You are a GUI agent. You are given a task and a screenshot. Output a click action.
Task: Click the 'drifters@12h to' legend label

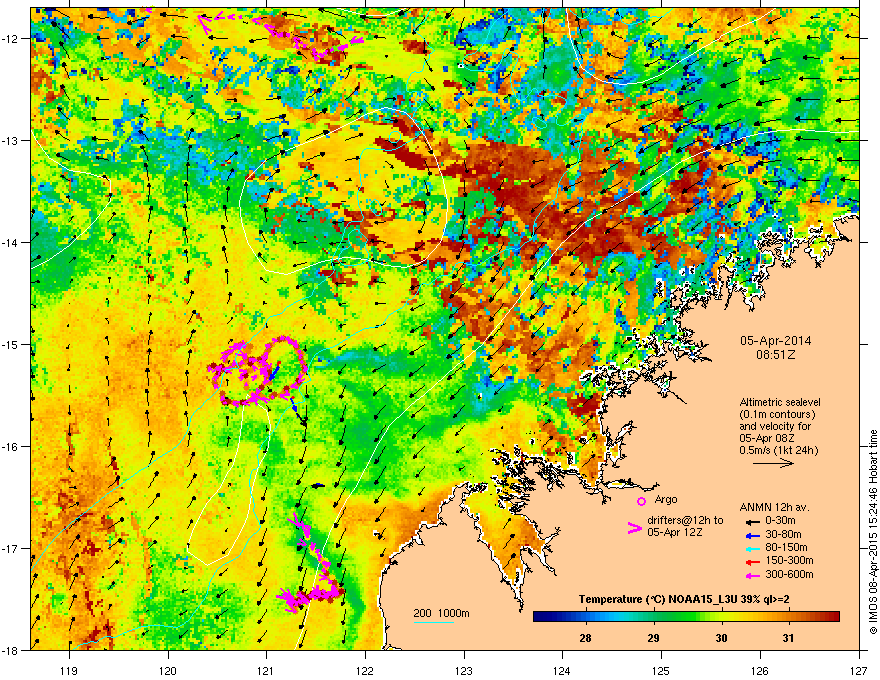[685, 521]
